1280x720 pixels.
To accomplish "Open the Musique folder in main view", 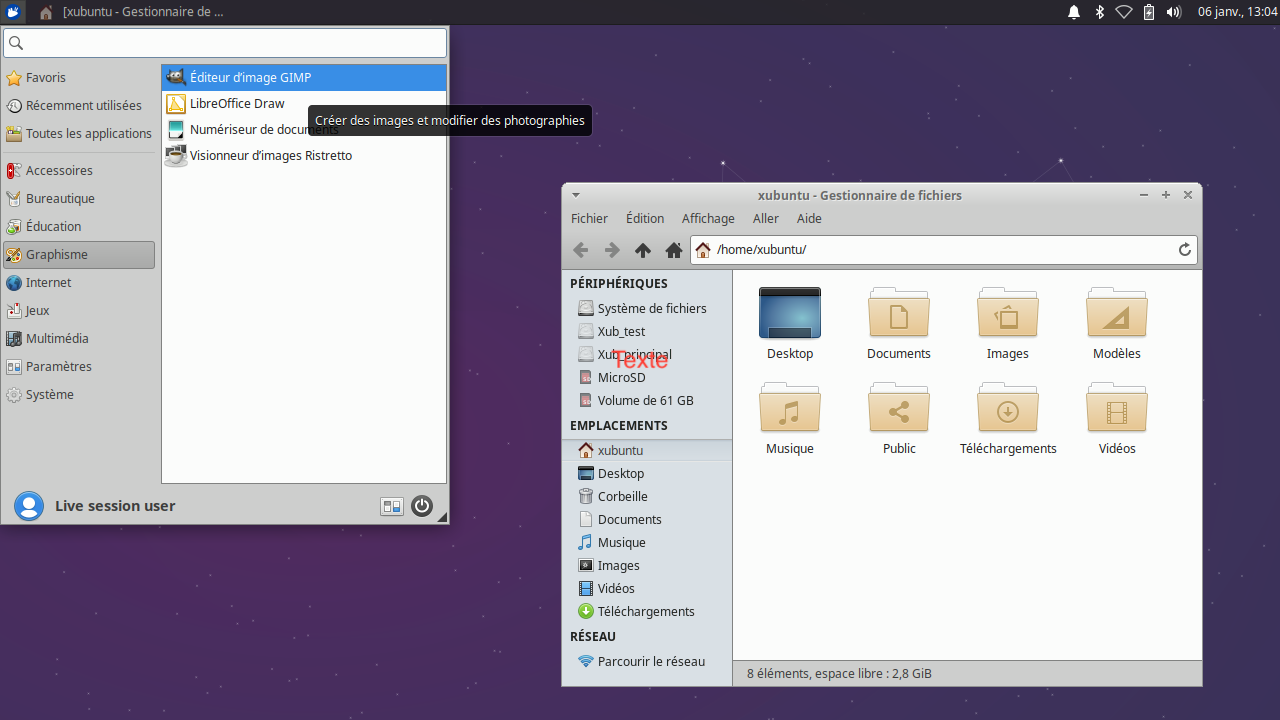I will 789,409.
